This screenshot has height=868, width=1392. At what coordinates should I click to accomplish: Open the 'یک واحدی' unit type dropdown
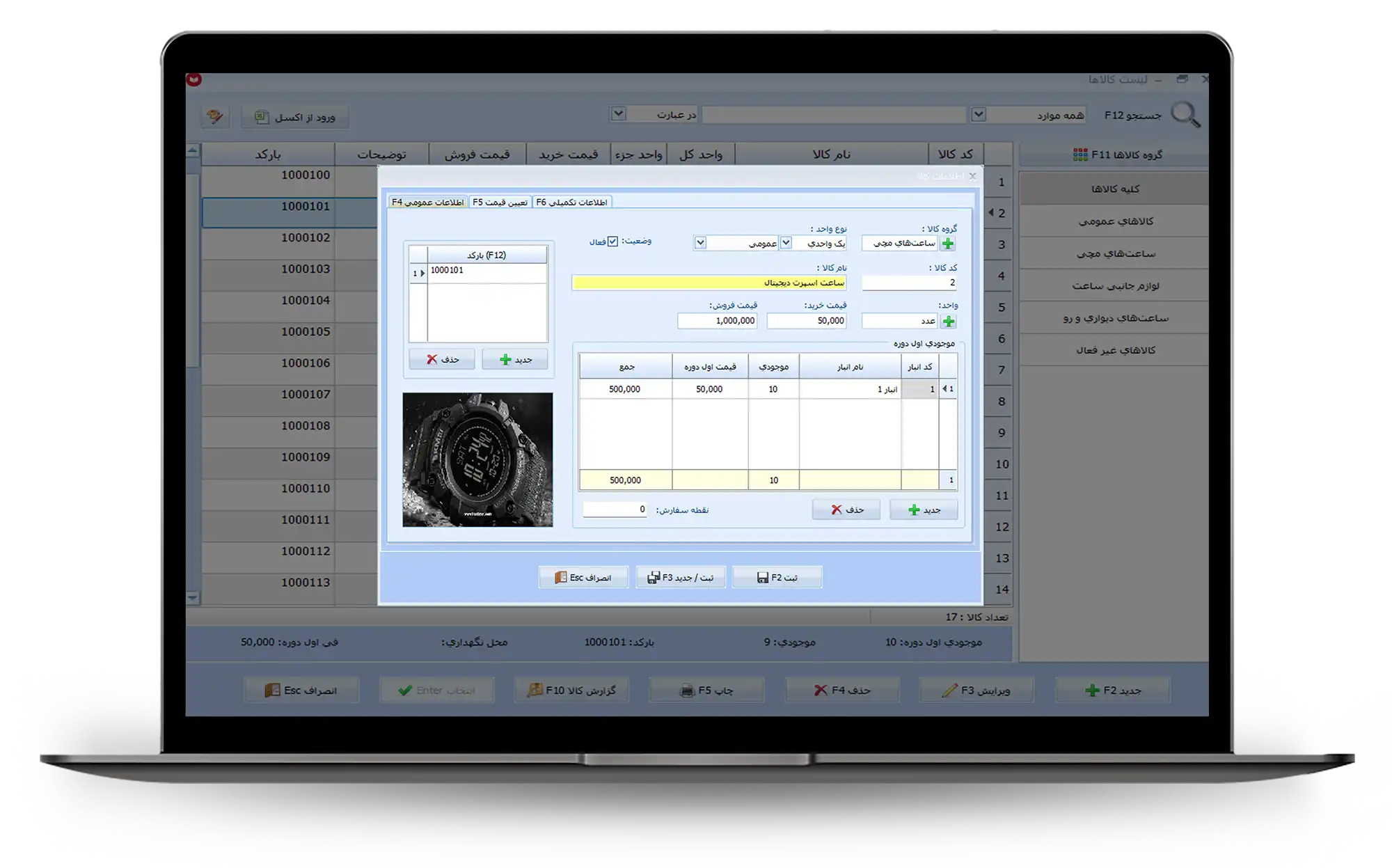click(785, 243)
